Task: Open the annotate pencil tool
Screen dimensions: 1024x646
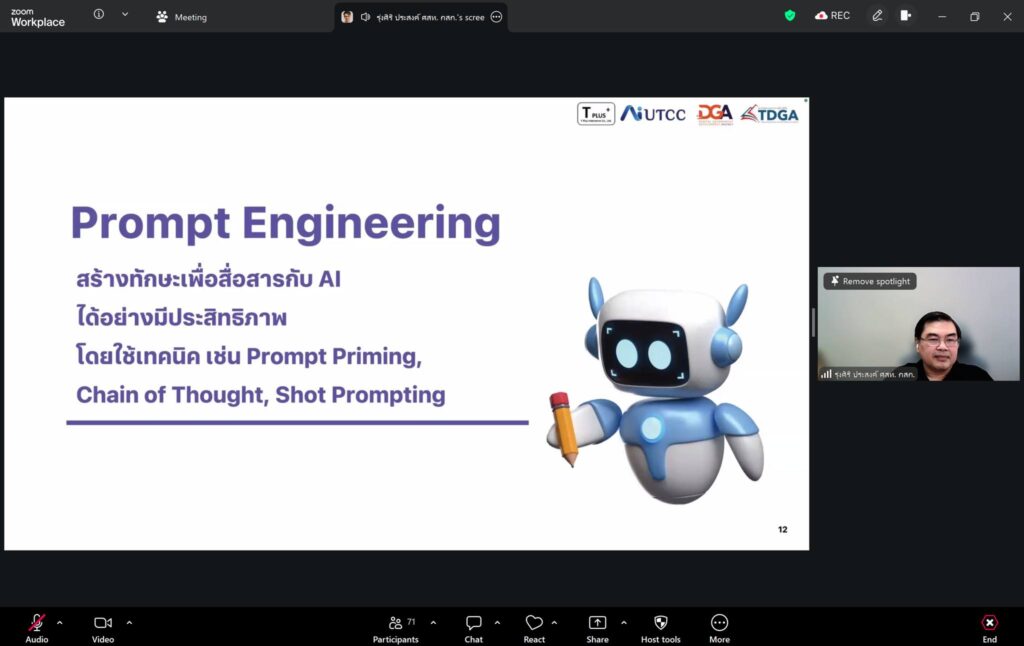Action: point(877,16)
